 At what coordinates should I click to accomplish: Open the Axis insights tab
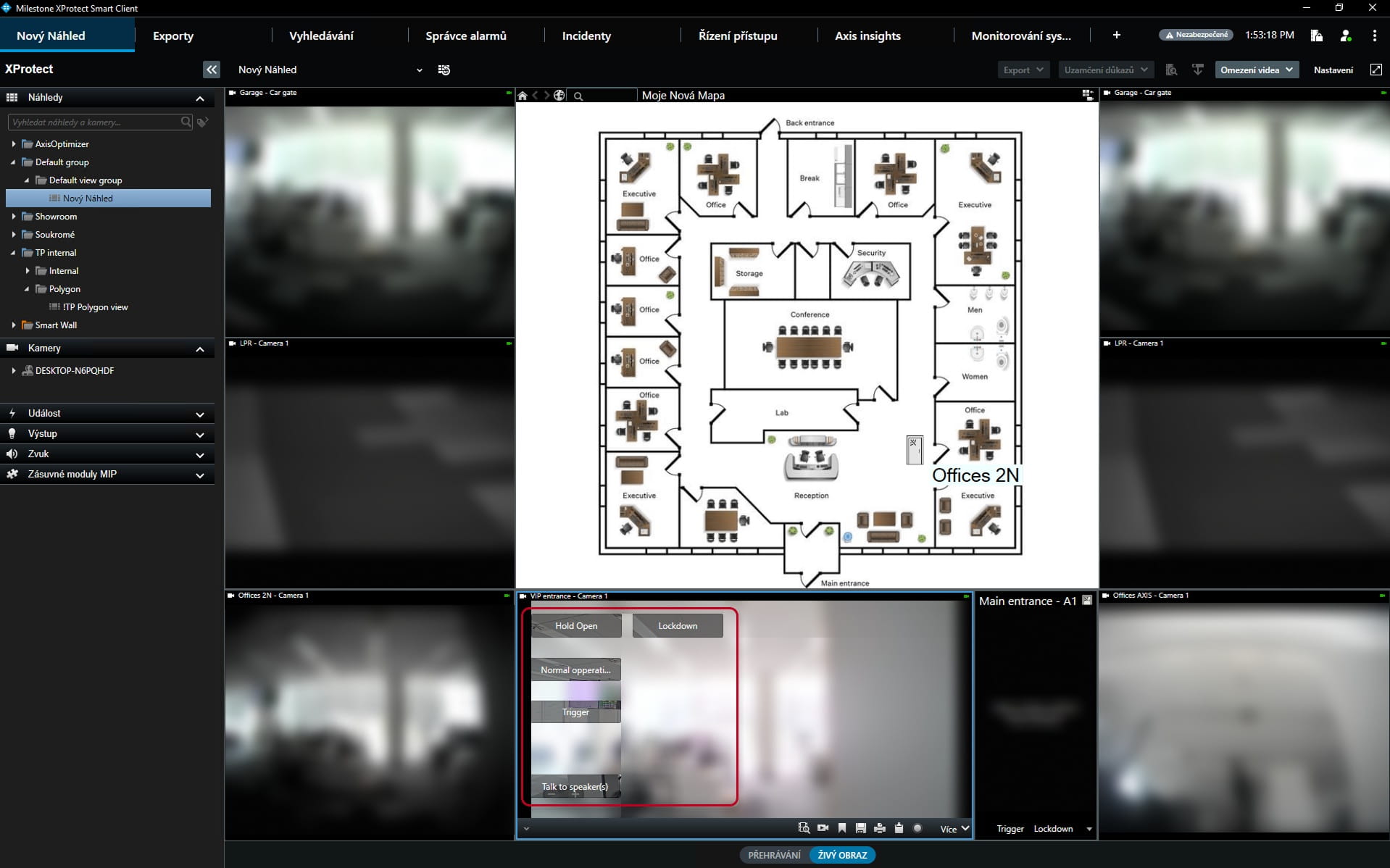(867, 36)
